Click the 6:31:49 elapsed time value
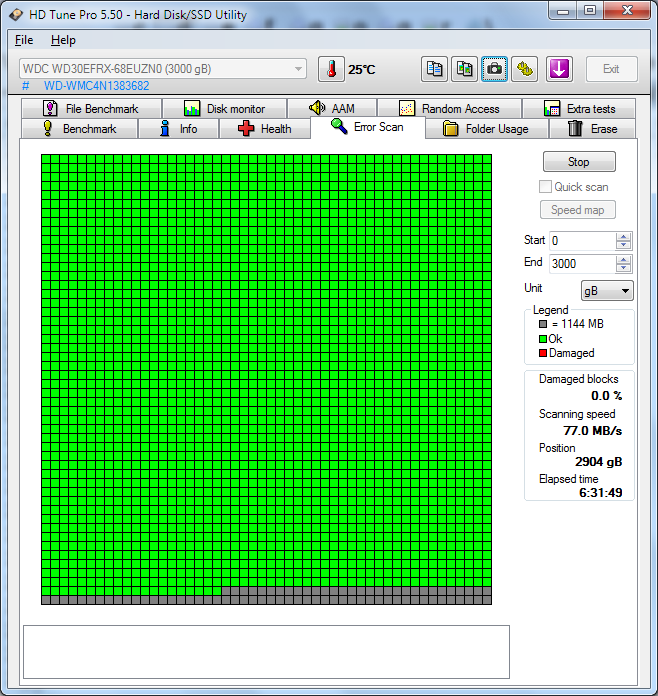Screen dimensions: 658x696 (601, 493)
